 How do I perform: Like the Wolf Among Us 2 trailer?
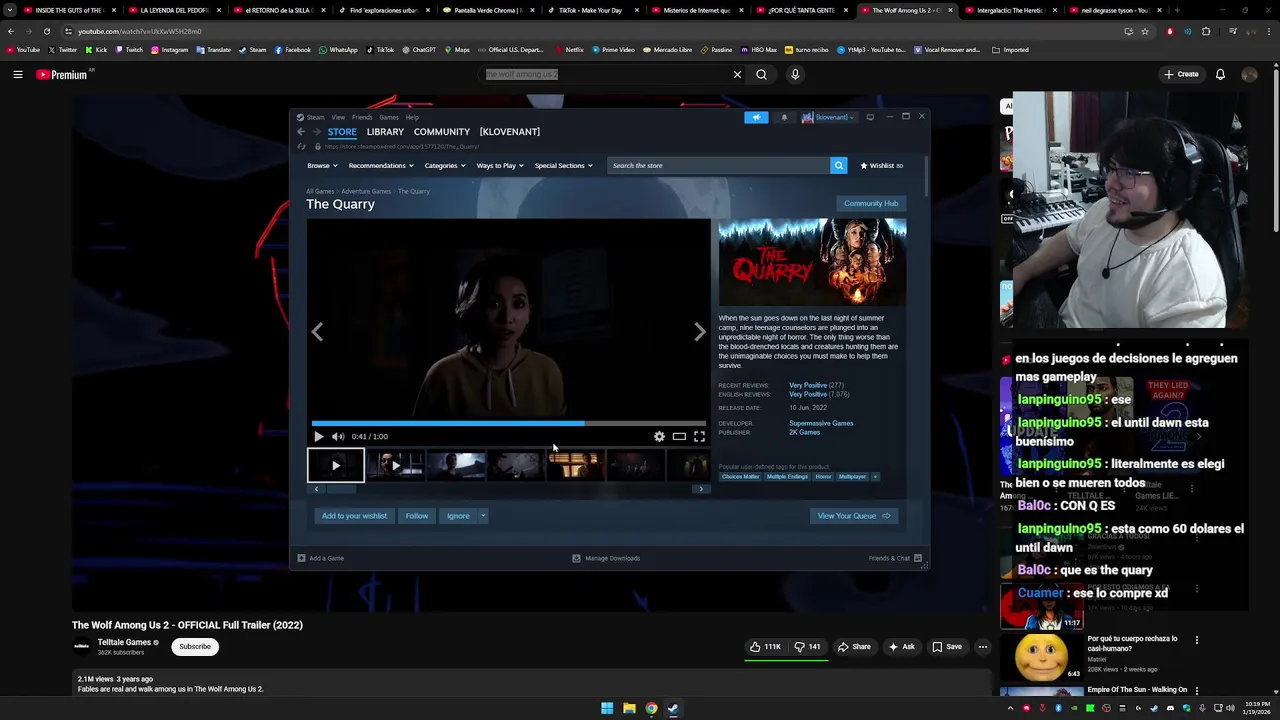pyautogui.click(x=766, y=647)
